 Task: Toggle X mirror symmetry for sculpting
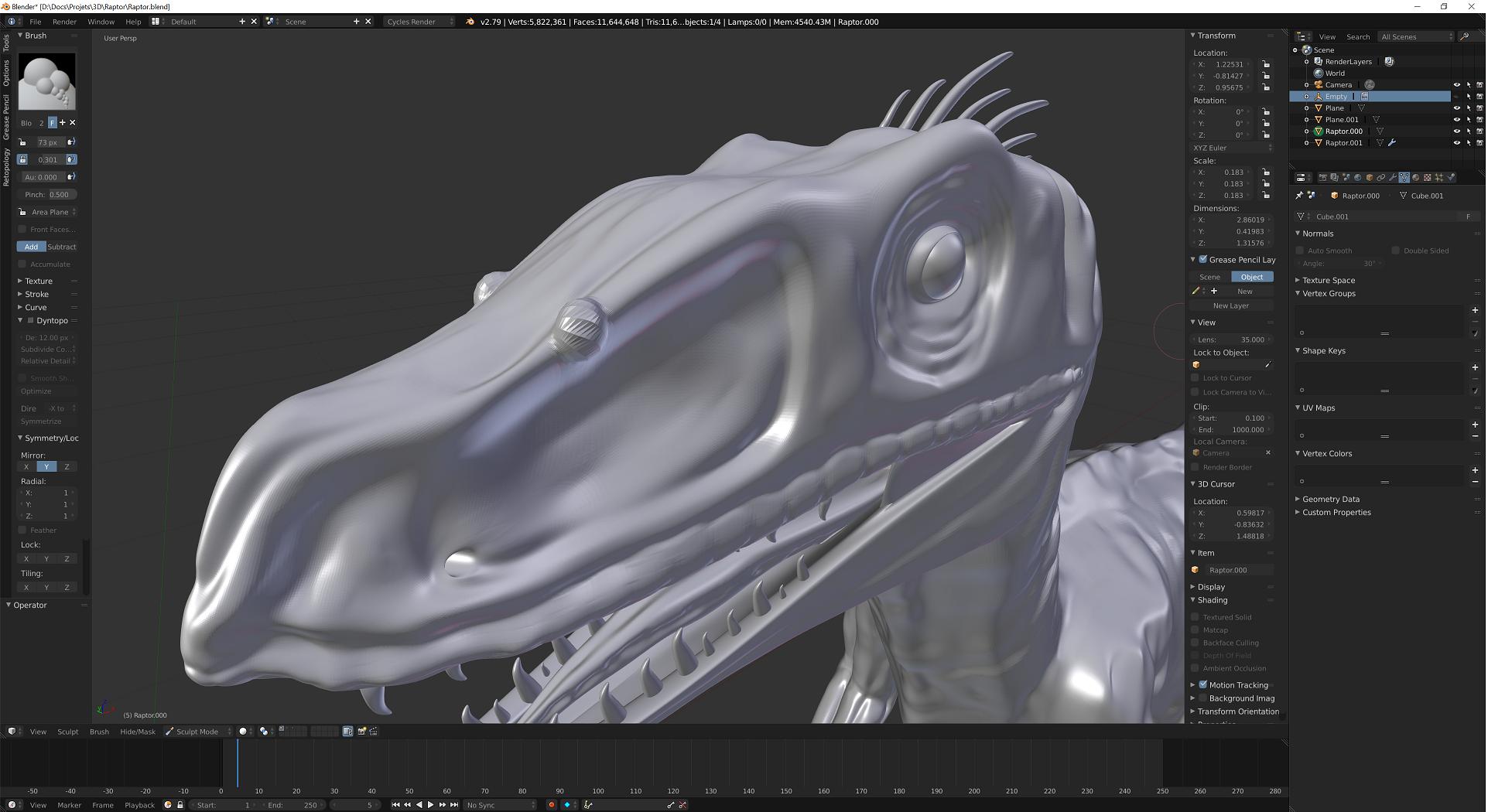pos(26,466)
